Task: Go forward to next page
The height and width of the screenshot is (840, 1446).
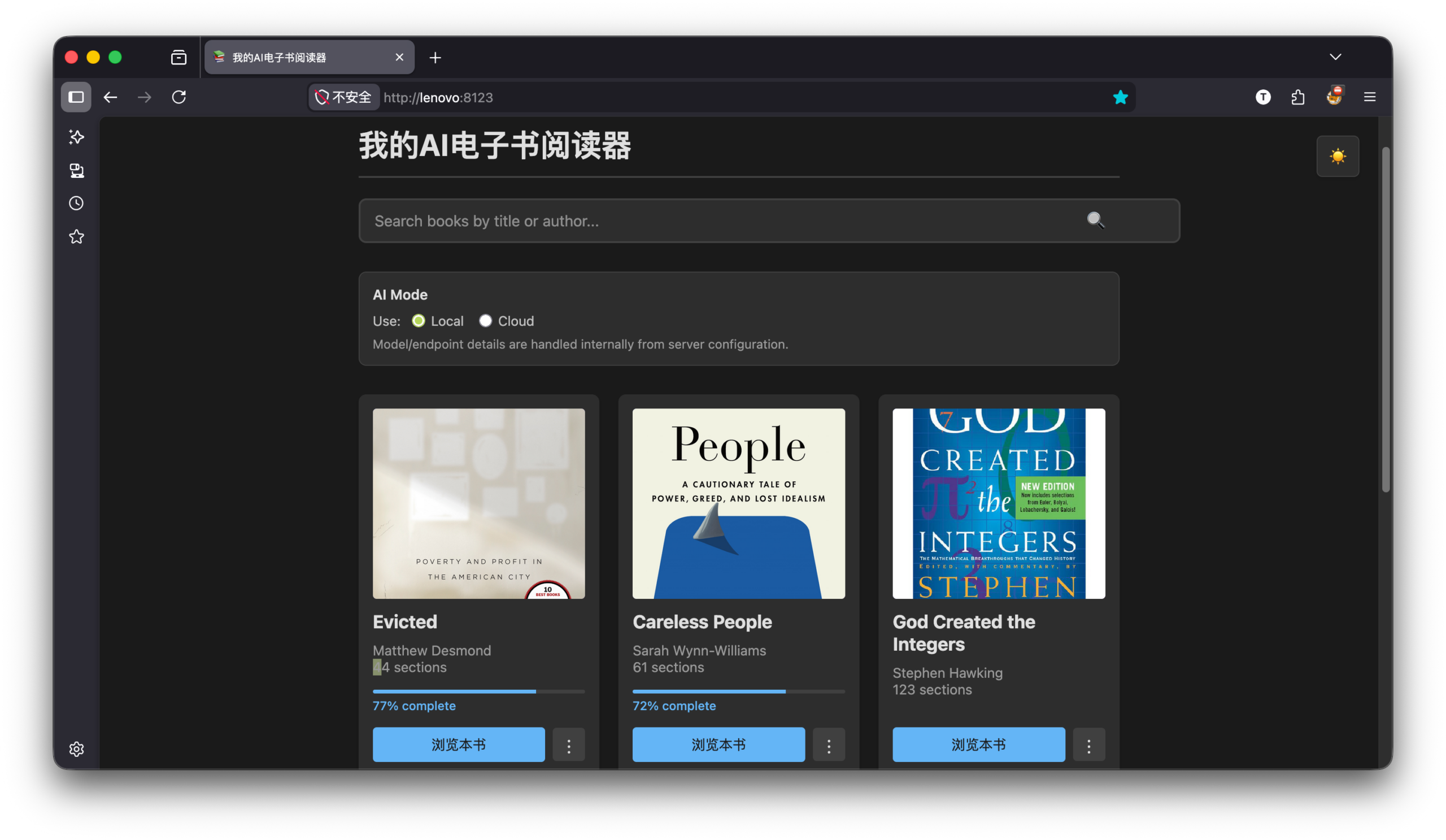Action: [x=145, y=97]
